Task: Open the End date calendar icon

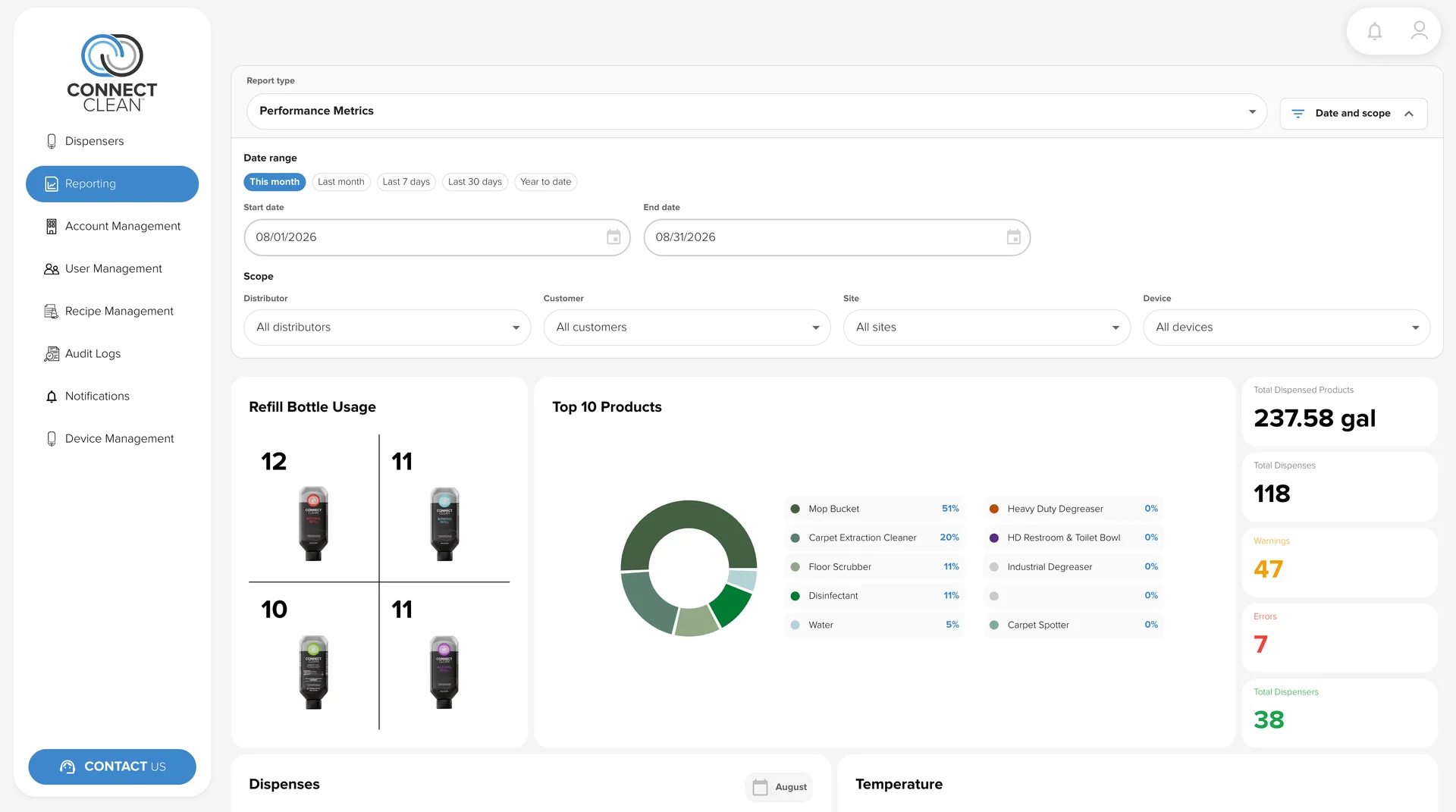Action: [x=1013, y=237]
